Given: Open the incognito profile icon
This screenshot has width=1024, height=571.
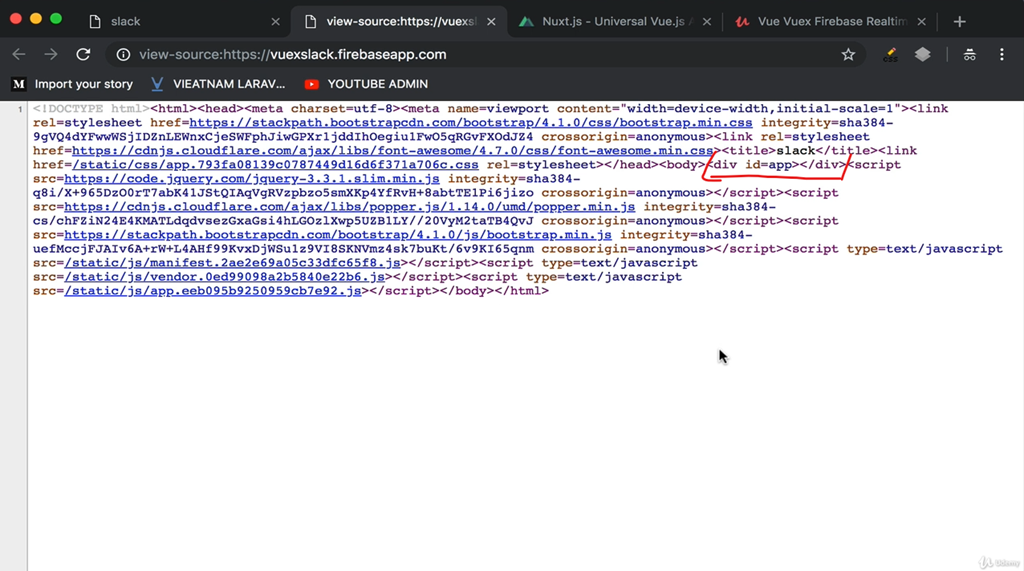Looking at the screenshot, I should [969, 55].
